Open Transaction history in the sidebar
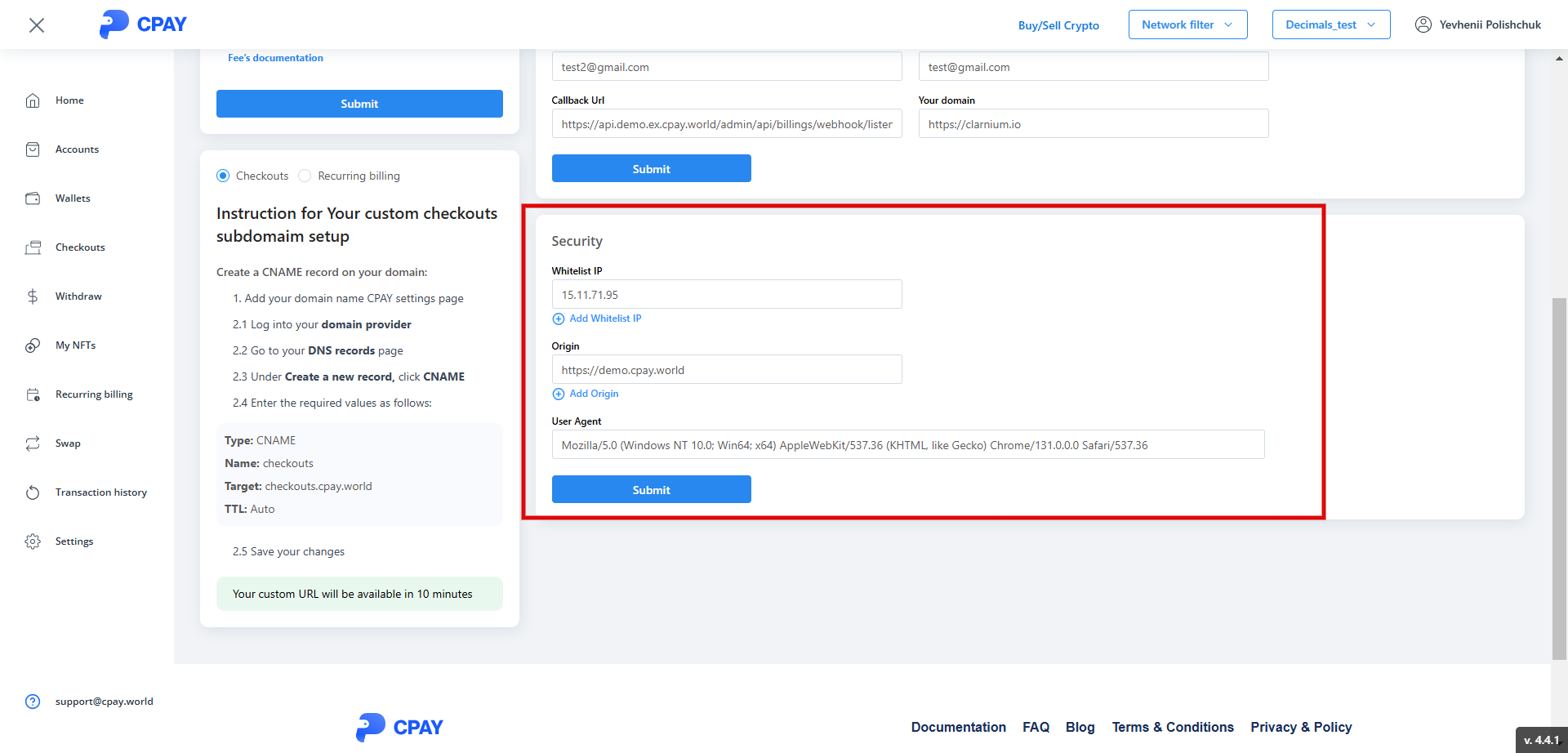Viewport: 1568px width, 753px height. [101, 492]
